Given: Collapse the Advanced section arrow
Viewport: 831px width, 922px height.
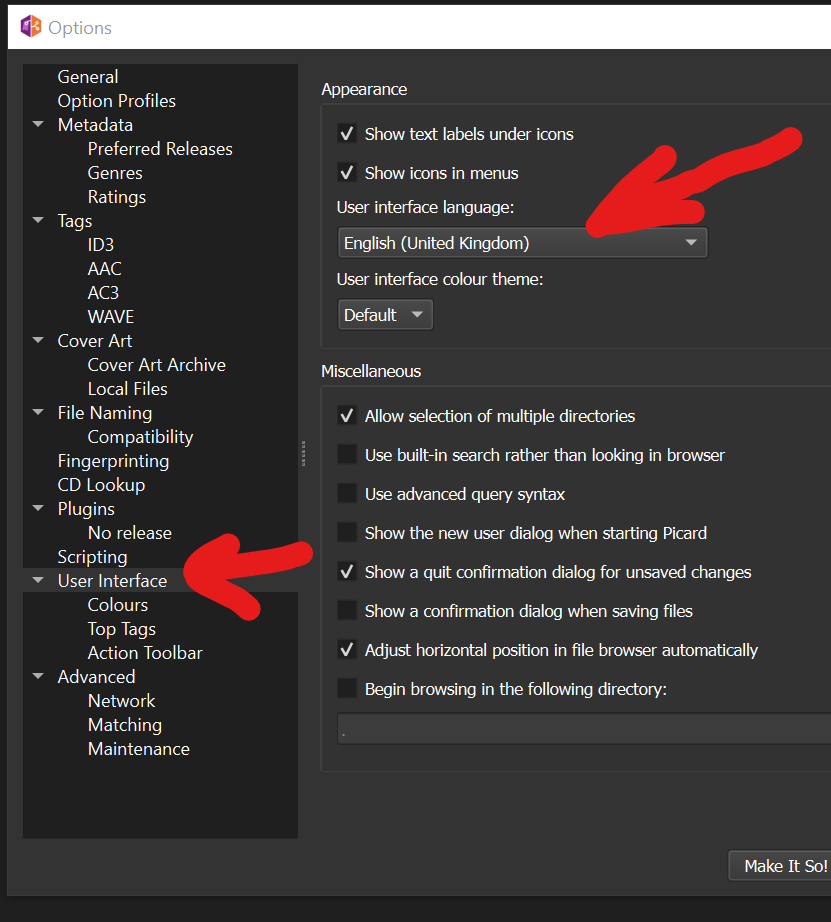Looking at the screenshot, I should pyautogui.click(x=38, y=677).
